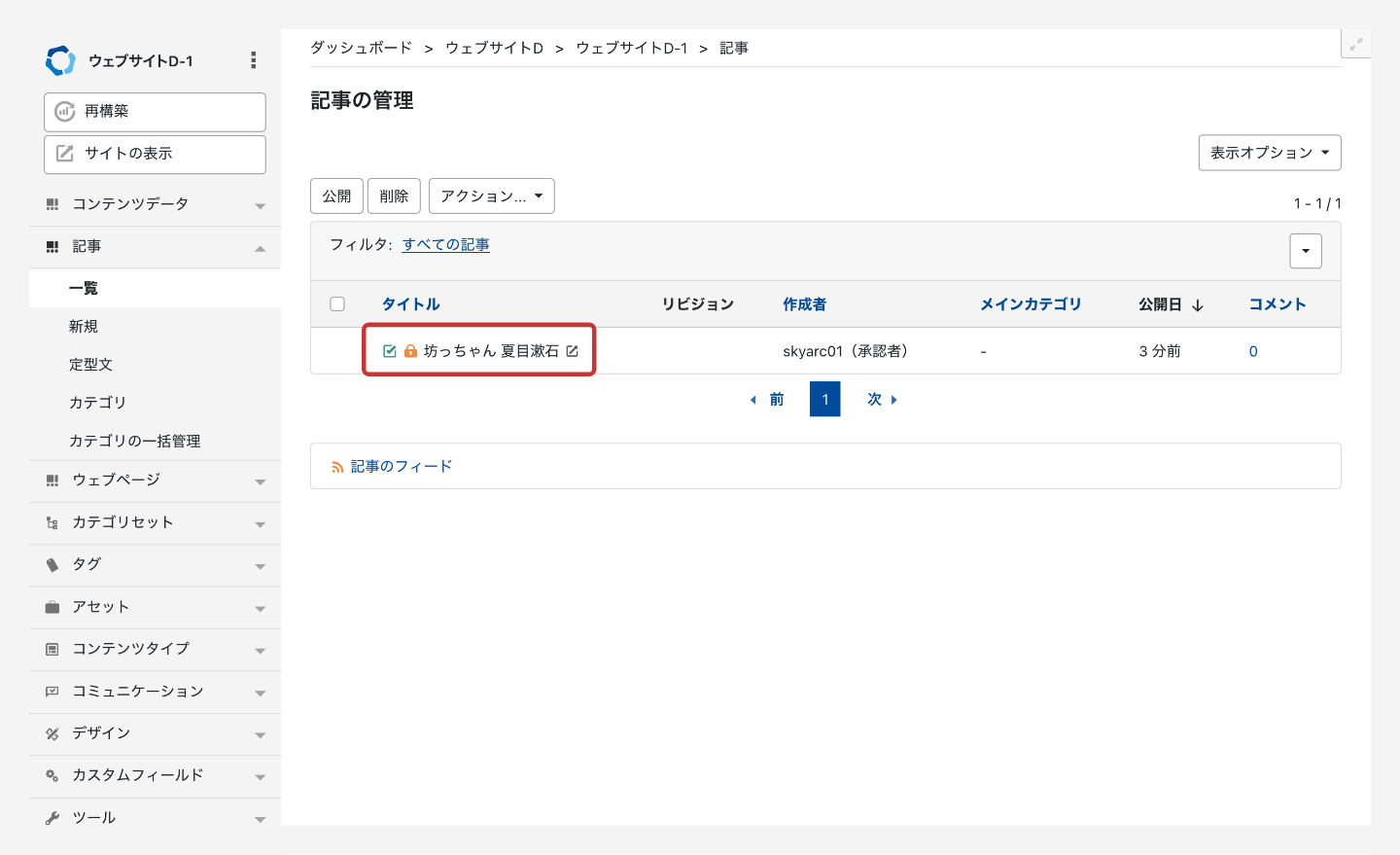
Task: Click the 公開 button
Action: 336,196
